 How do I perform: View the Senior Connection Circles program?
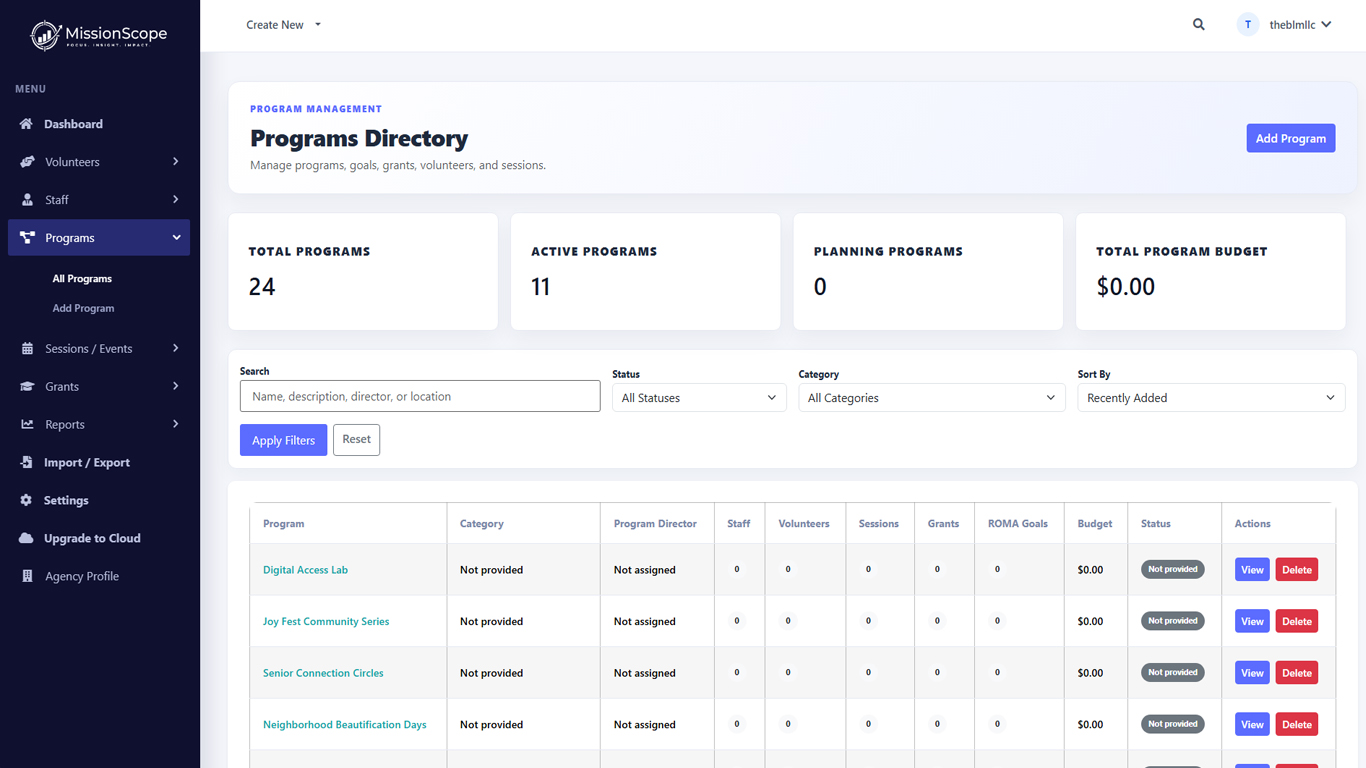click(x=1252, y=673)
